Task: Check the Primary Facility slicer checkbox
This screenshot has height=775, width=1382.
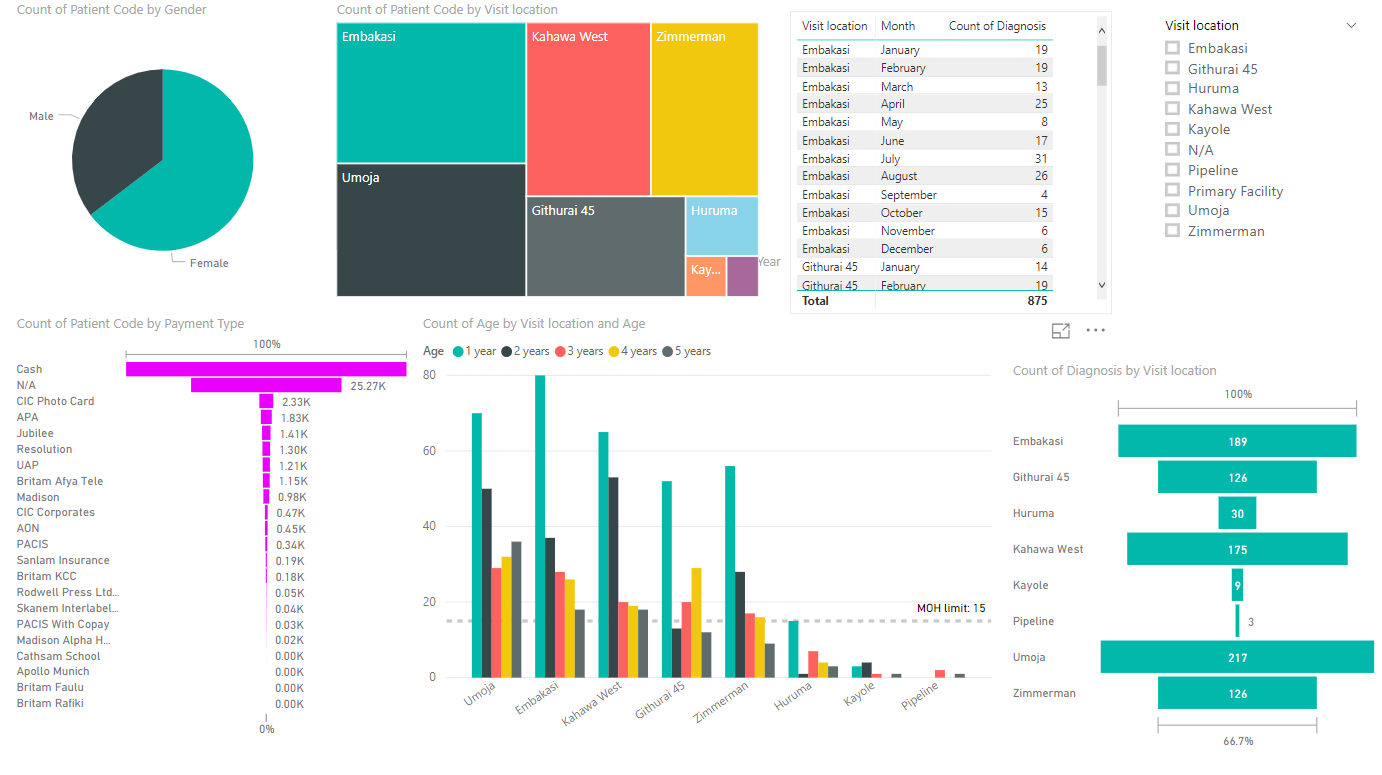Action: click(x=1172, y=190)
